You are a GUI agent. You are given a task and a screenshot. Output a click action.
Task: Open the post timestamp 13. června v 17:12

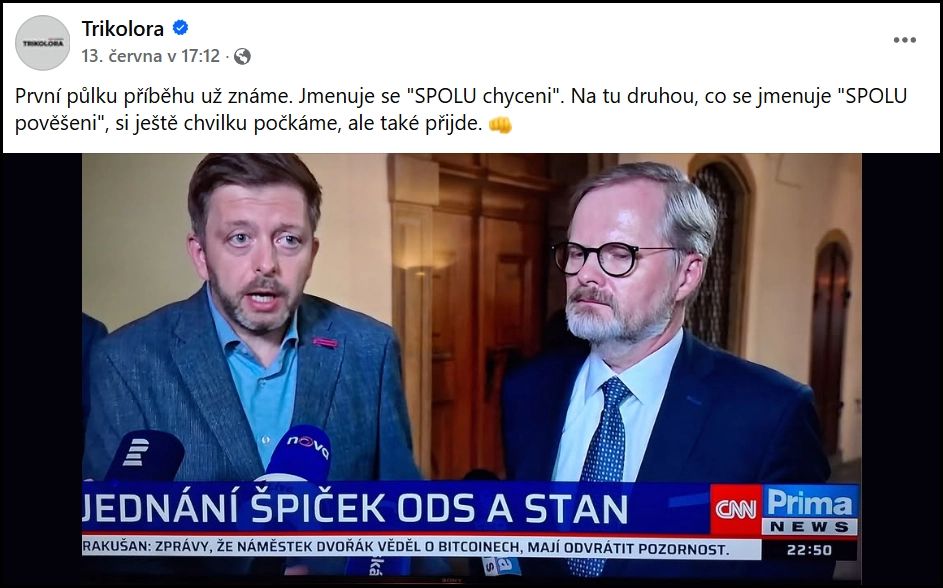(151, 56)
